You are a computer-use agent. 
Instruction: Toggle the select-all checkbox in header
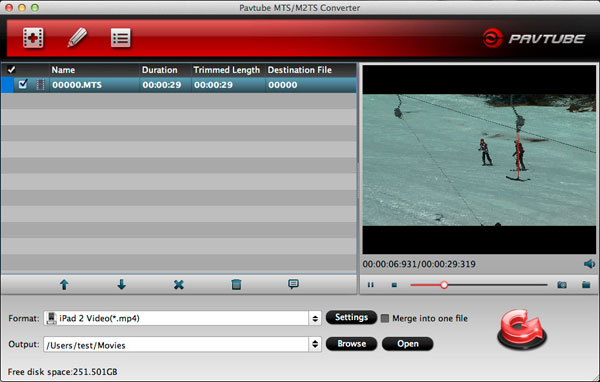11,70
